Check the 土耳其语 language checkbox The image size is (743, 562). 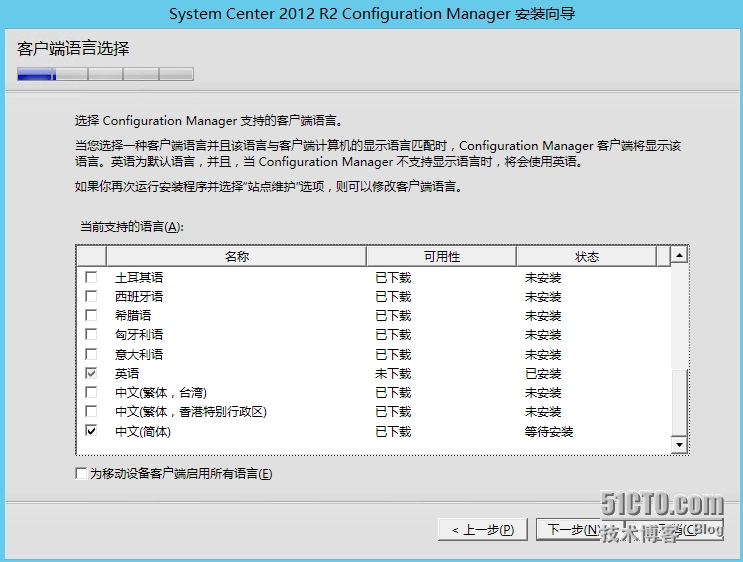(x=91, y=277)
